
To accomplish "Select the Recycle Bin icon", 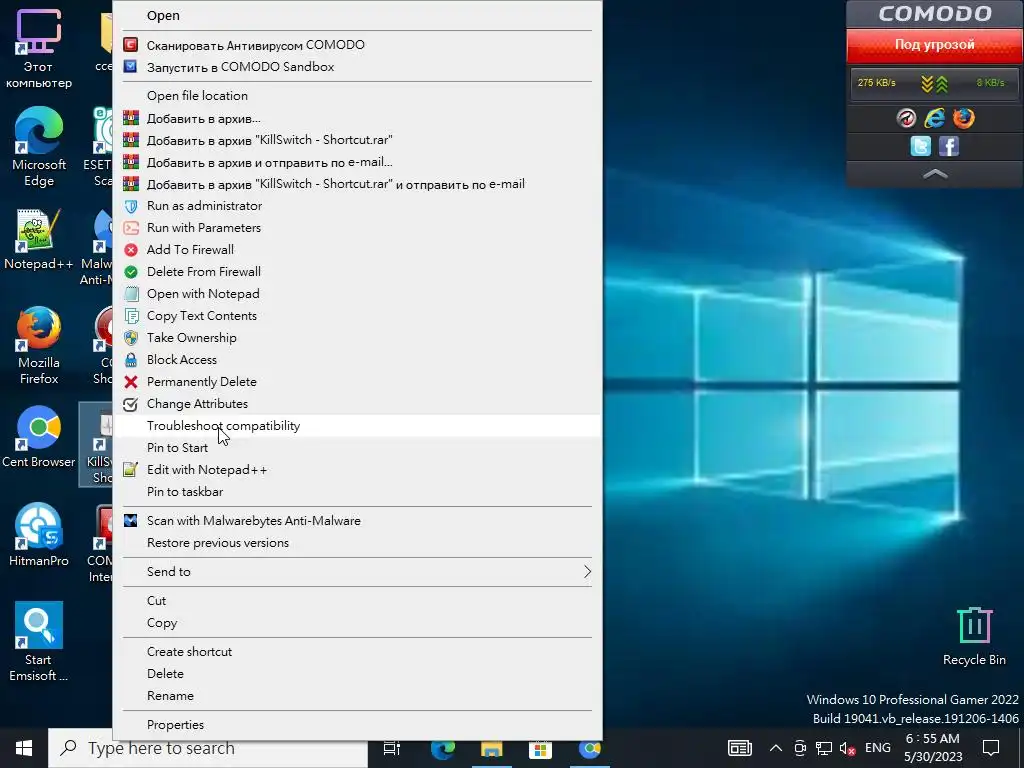I will [974, 637].
